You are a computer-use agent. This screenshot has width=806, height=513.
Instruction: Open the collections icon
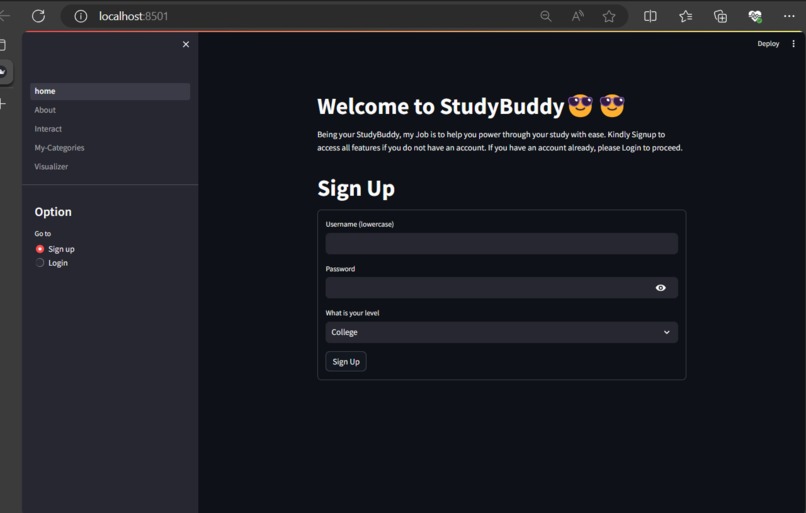pyautogui.click(x=720, y=16)
